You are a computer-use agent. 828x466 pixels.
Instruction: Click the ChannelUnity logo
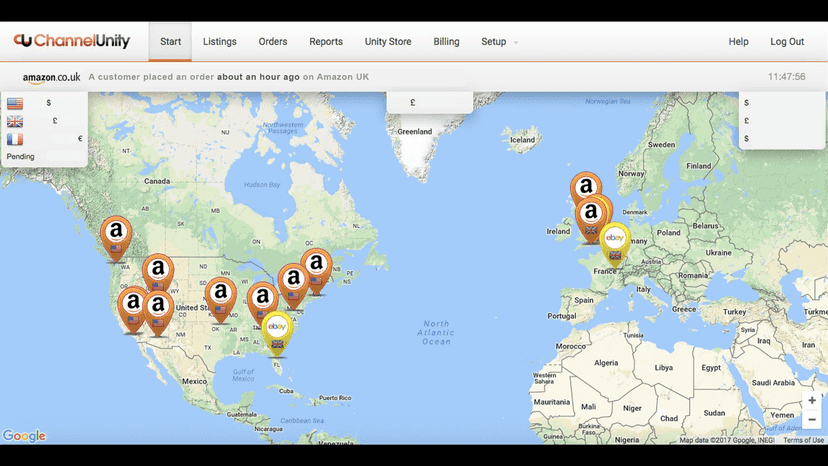(72, 41)
